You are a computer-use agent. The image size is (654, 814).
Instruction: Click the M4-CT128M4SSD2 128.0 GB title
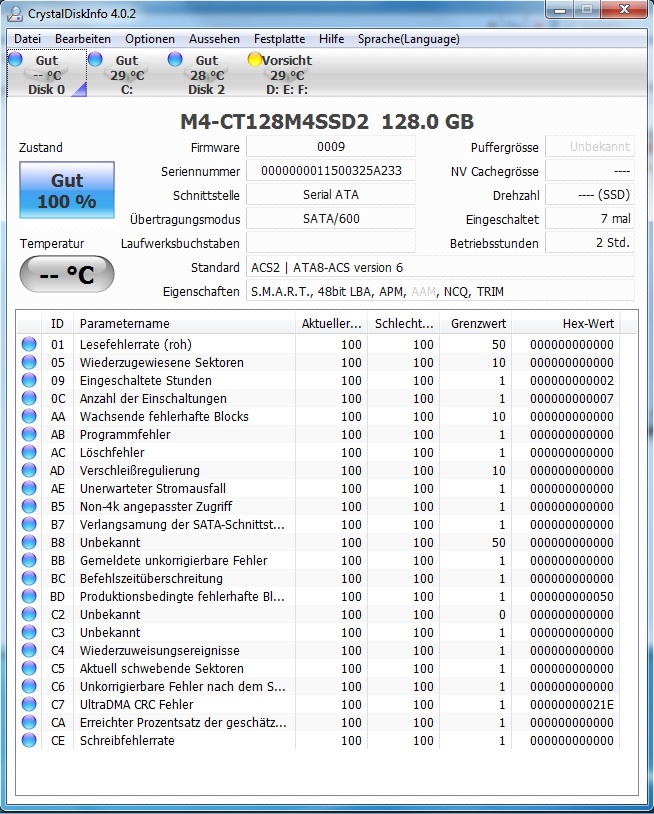(327, 122)
